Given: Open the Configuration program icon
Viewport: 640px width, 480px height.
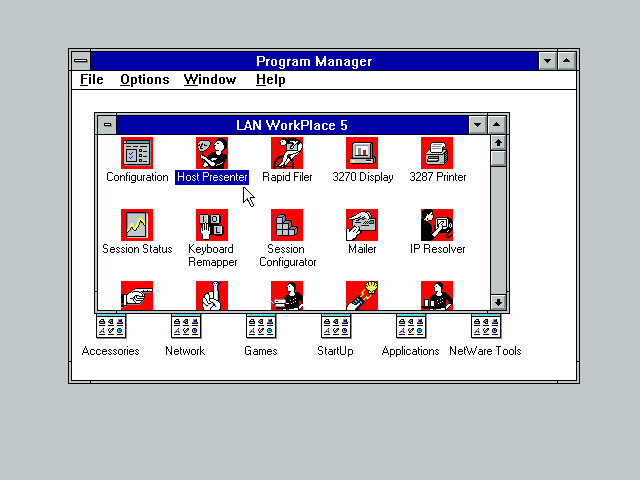Looking at the screenshot, I should coord(137,153).
